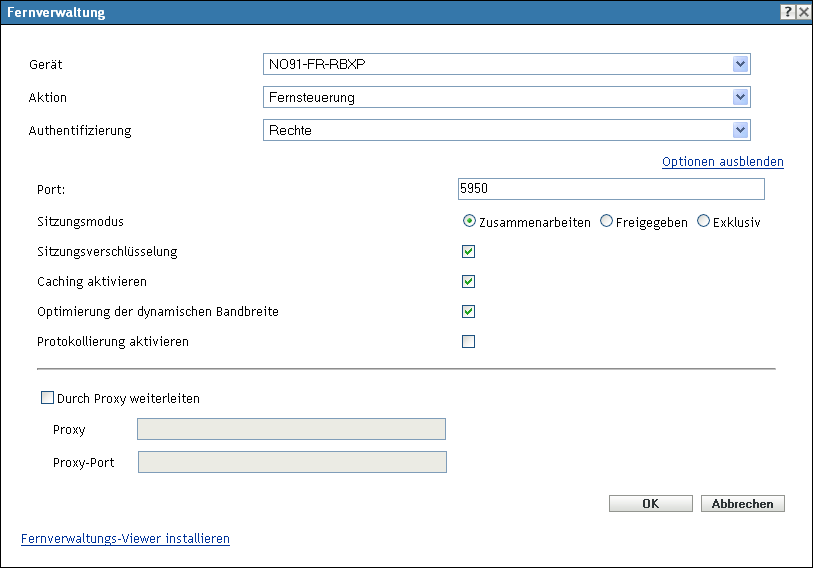Image resolution: width=813 pixels, height=568 pixels.
Task: Click the help question mark icon
Action: (788, 11)
